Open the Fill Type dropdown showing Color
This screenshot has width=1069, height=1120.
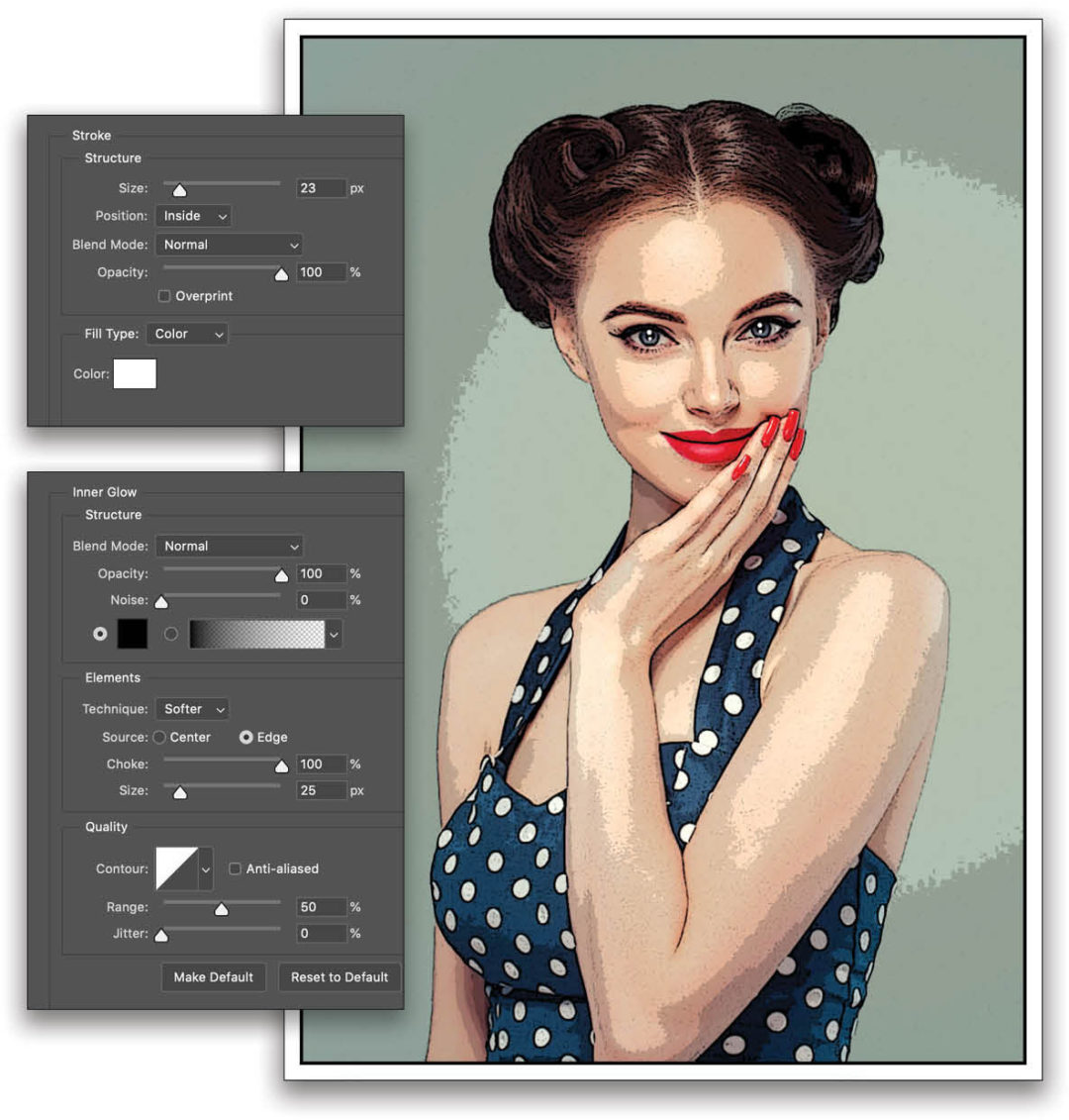click(186, 334)
